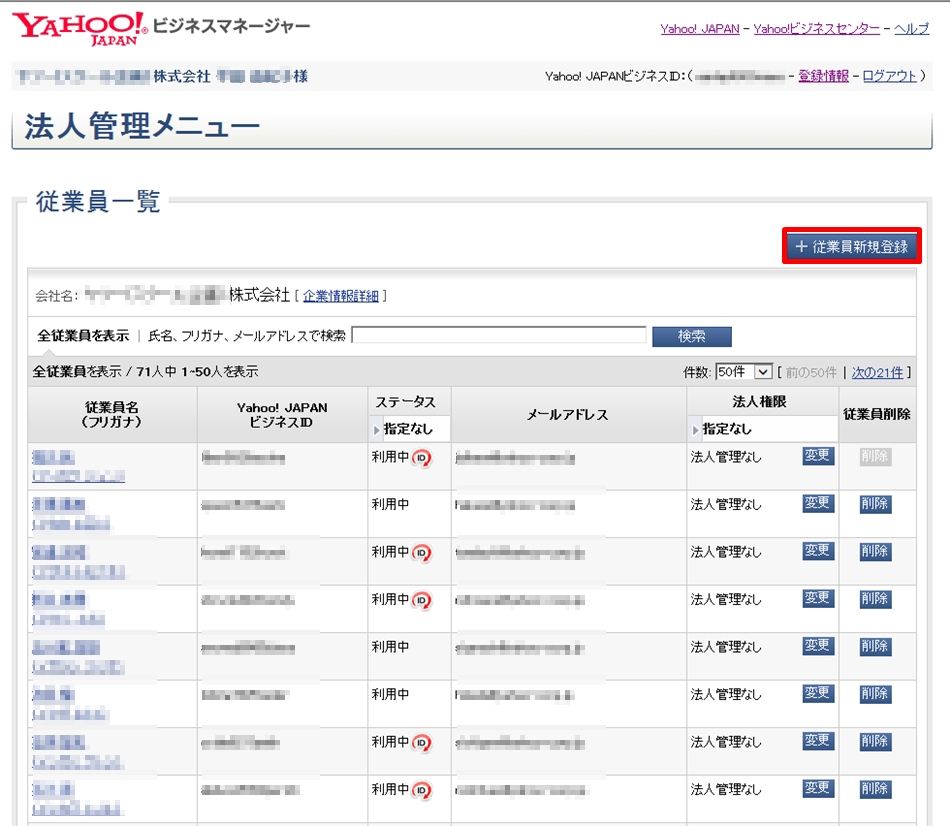
Task: Click 削除 button in second employee row
Action: pos(875,504)
